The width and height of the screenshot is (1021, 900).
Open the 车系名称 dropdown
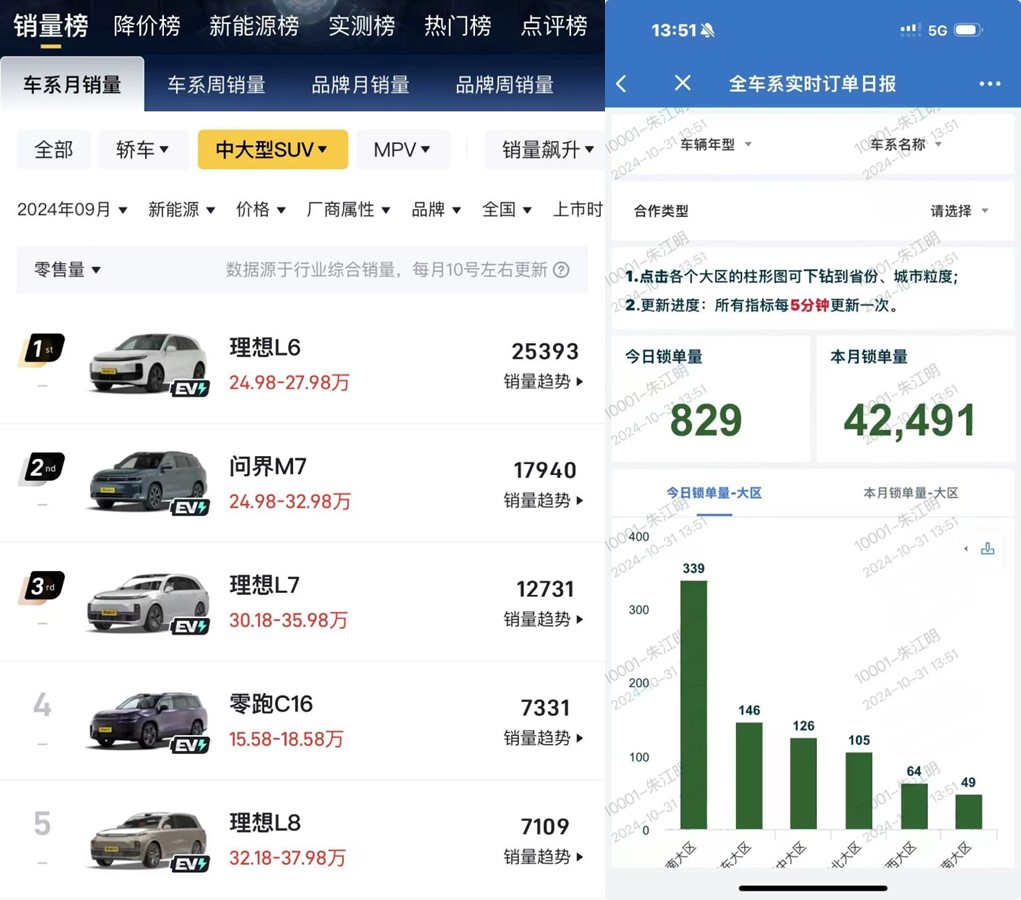(x=906, y=145)
